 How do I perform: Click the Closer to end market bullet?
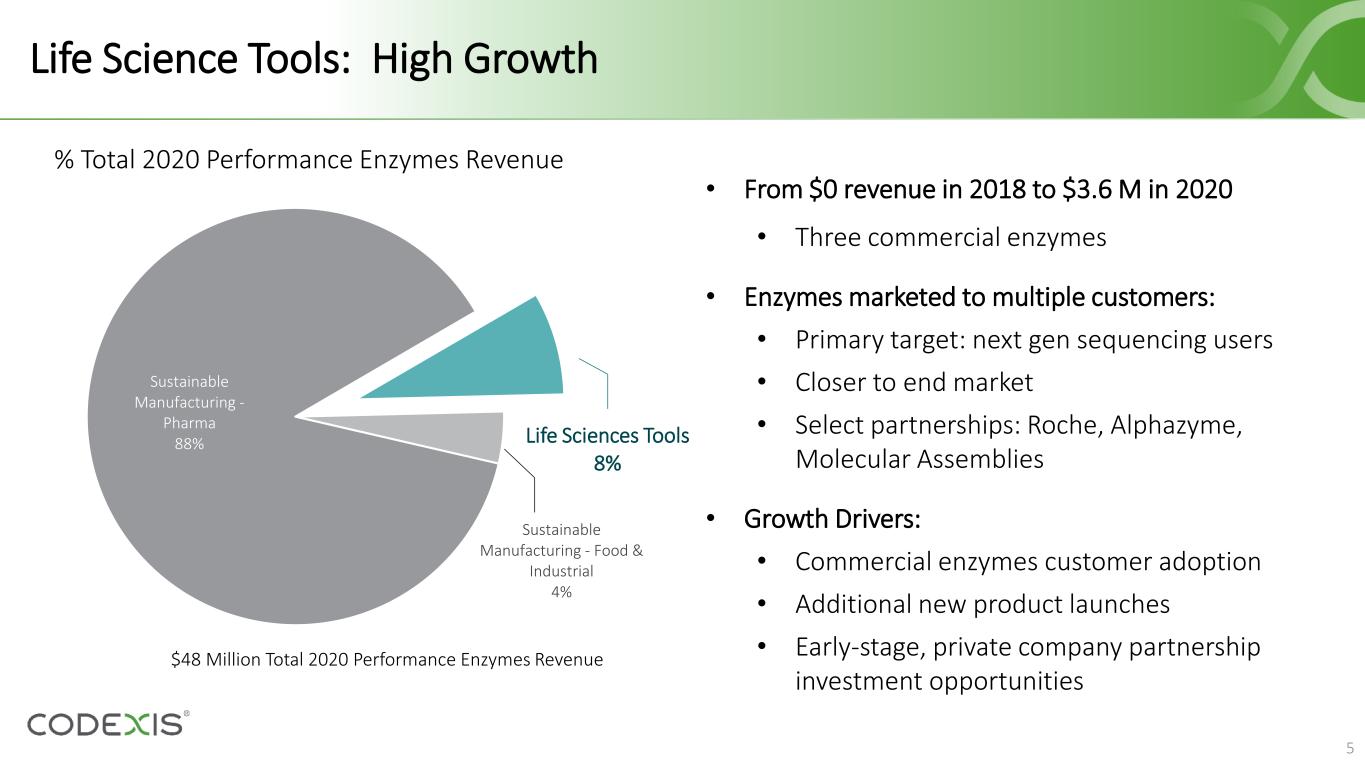pyautogui.click(x=914, y=382)
